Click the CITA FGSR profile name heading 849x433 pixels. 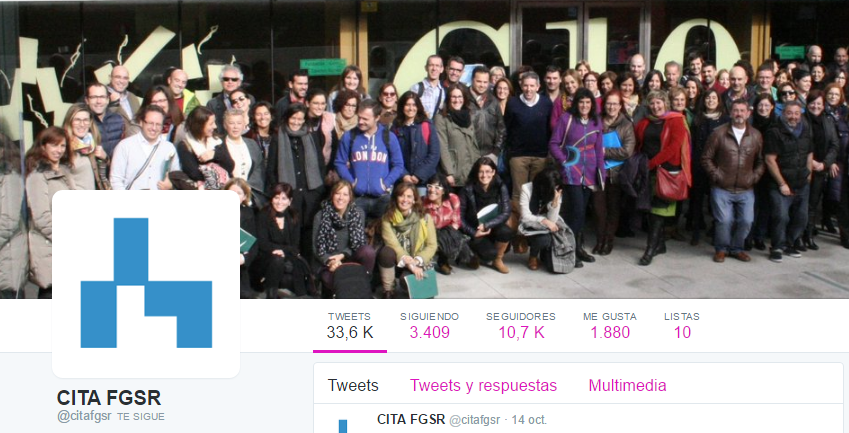point(109,398)
